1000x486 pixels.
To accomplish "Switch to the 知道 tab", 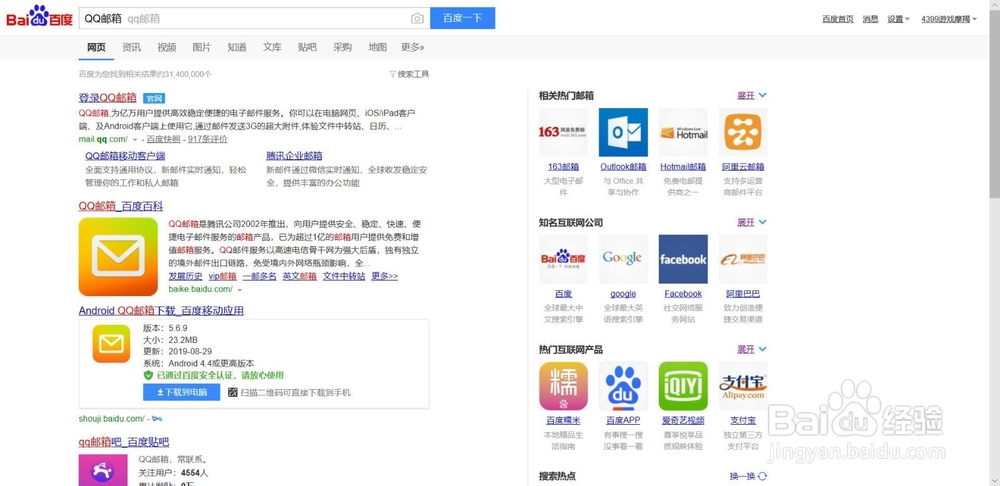I will [237, 47].
